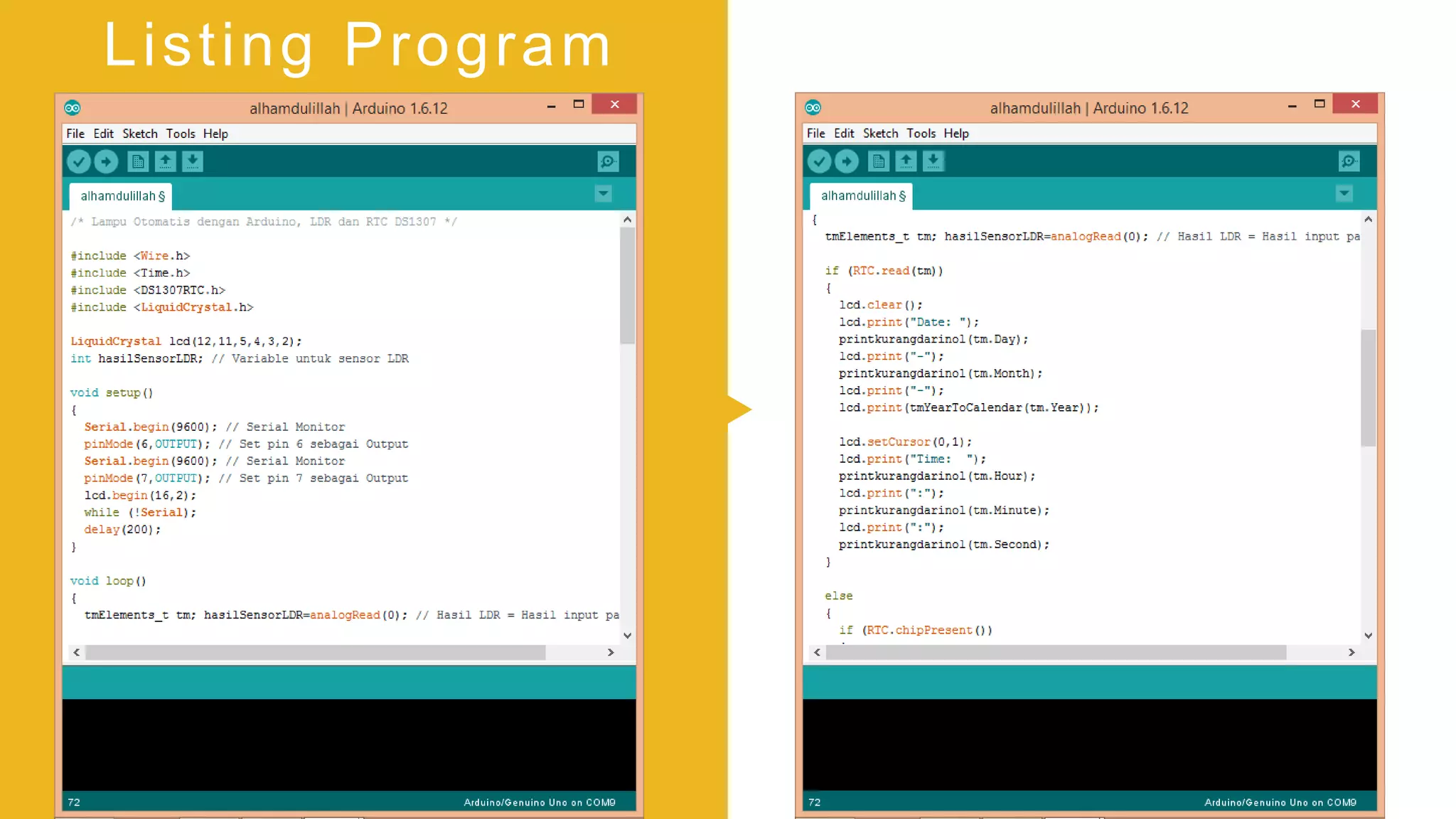Open Serial Monitor in right Arduino window
The width and height of the screenshot is (1456, 819).
(x=1349, y=161)
